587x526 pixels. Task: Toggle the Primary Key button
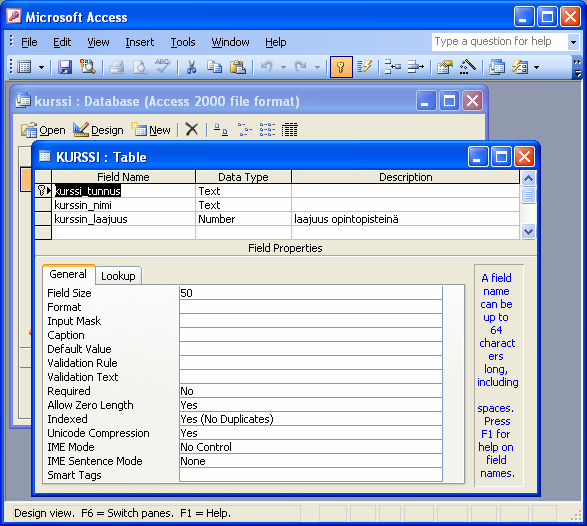341,67
